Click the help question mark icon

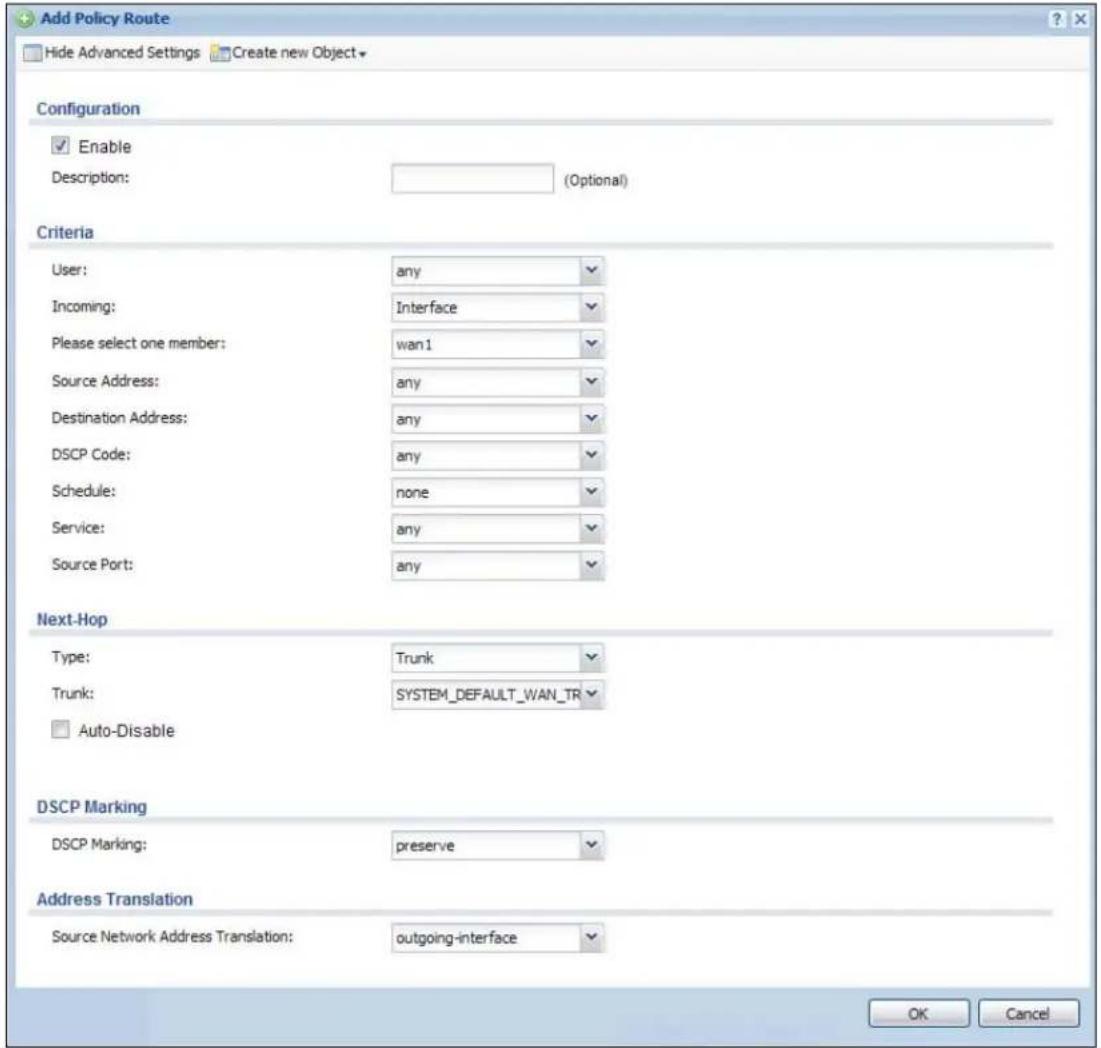(1057, 20)
